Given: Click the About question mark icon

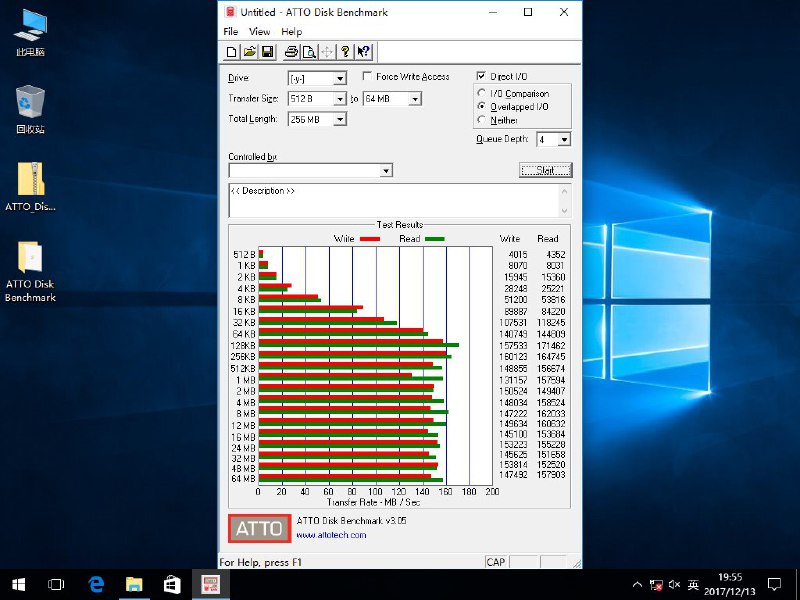Looking at the screenshot, I should click(x=345, y=52).
